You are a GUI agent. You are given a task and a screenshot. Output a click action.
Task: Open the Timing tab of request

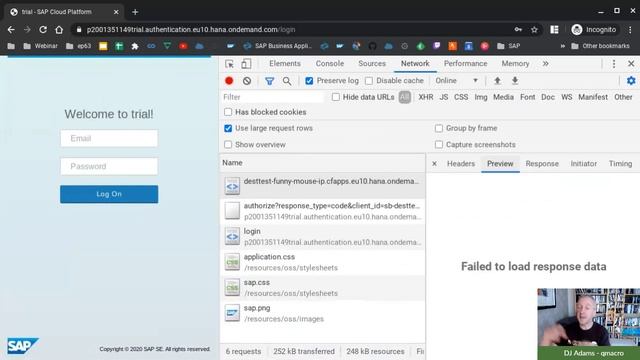pyautogui.click(x=620, y=164)
